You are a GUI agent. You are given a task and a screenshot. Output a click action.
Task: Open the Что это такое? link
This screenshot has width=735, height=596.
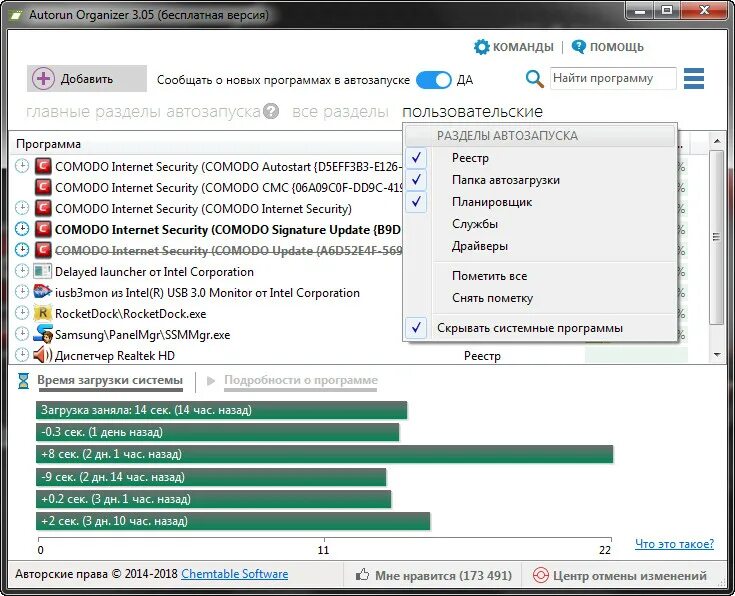point(674,543)
